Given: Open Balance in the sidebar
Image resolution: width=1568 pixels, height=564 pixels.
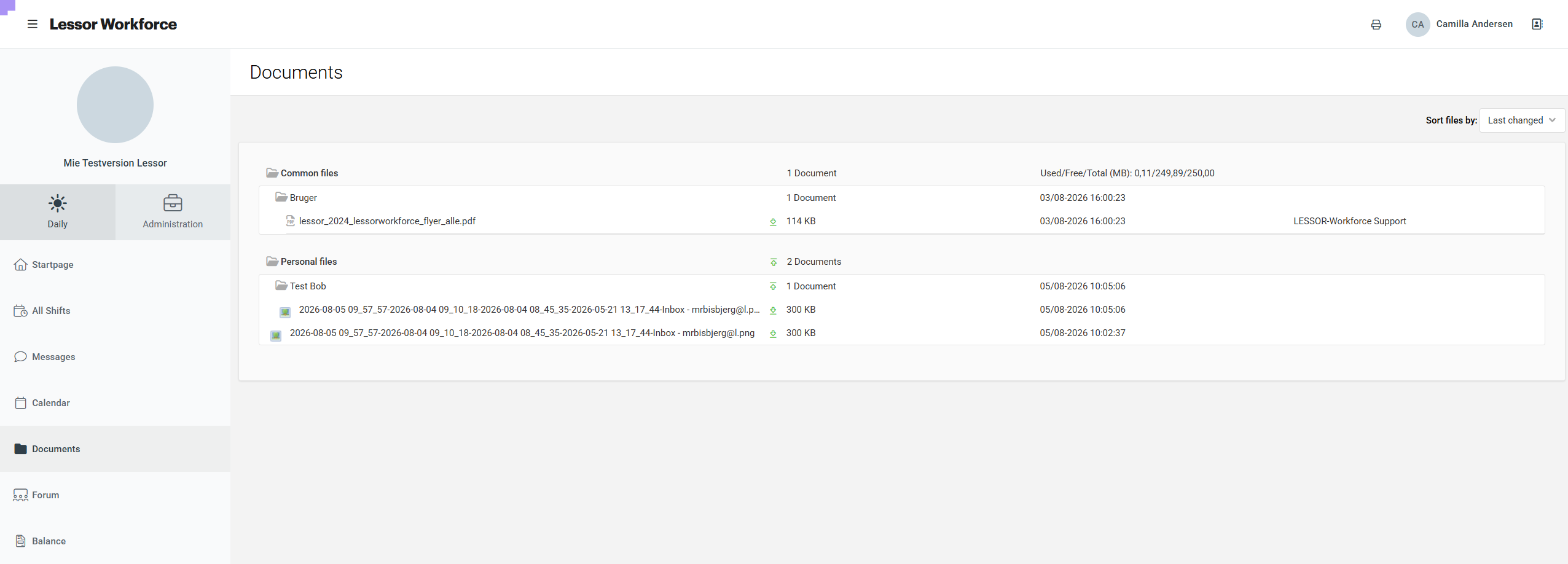Looking at the screenshot, I should click(115, 541).
